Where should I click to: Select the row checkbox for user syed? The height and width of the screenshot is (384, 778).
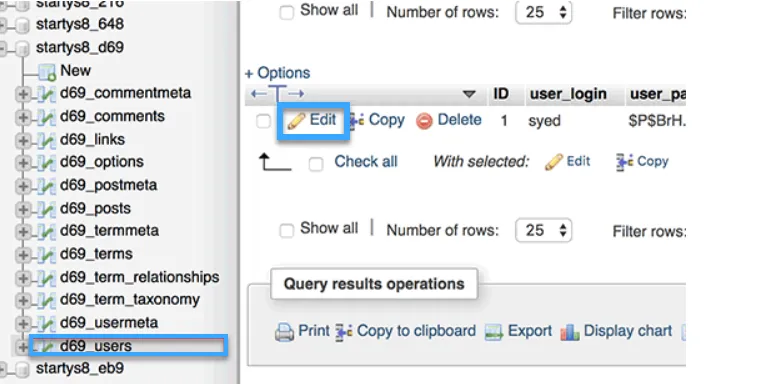pos(263,122)
